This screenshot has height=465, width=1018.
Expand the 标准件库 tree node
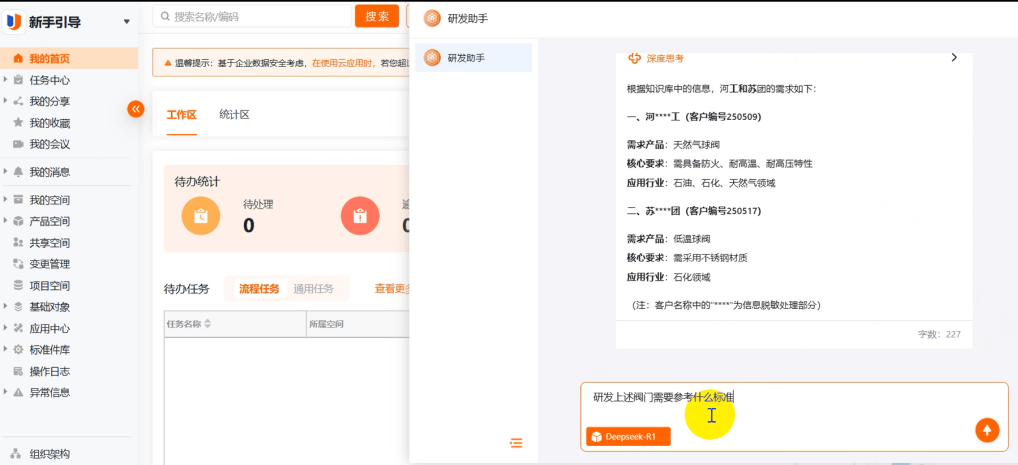coord(6,349)
